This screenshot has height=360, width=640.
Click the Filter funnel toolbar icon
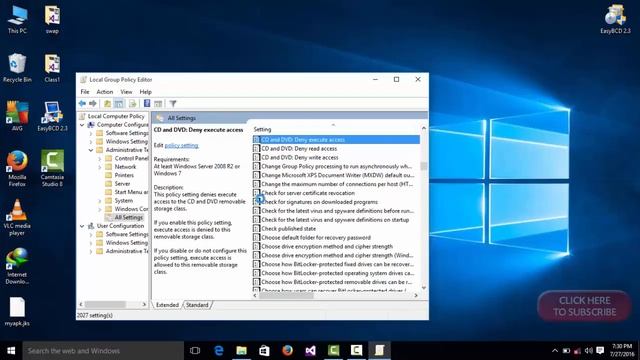(173, 104)
